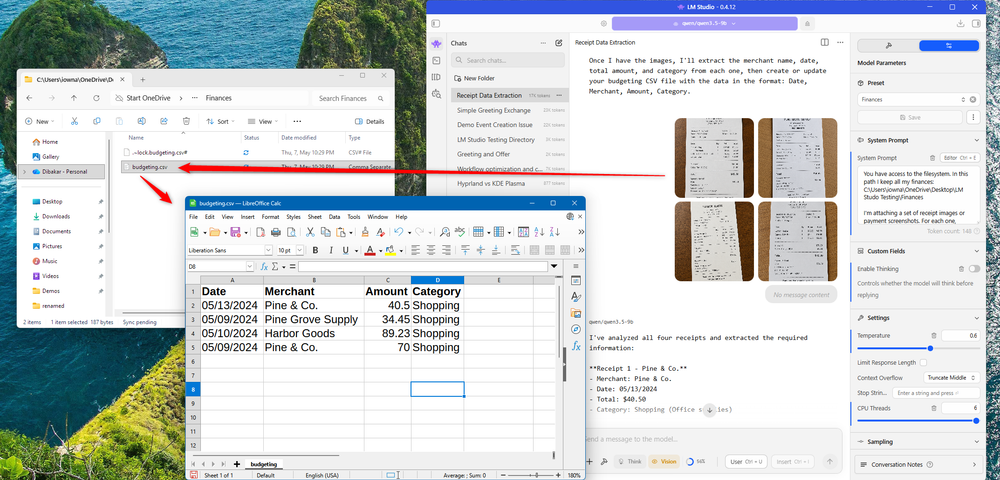Collapse the System Prompt section
The height and width of the screenshot is (480, 1000).
coord(976,140)
